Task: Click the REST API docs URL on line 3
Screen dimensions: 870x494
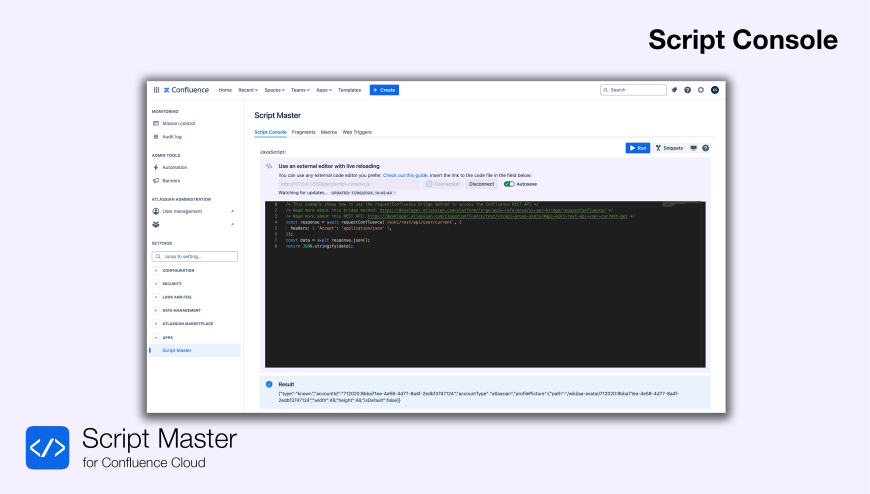Action: [497, 216]
